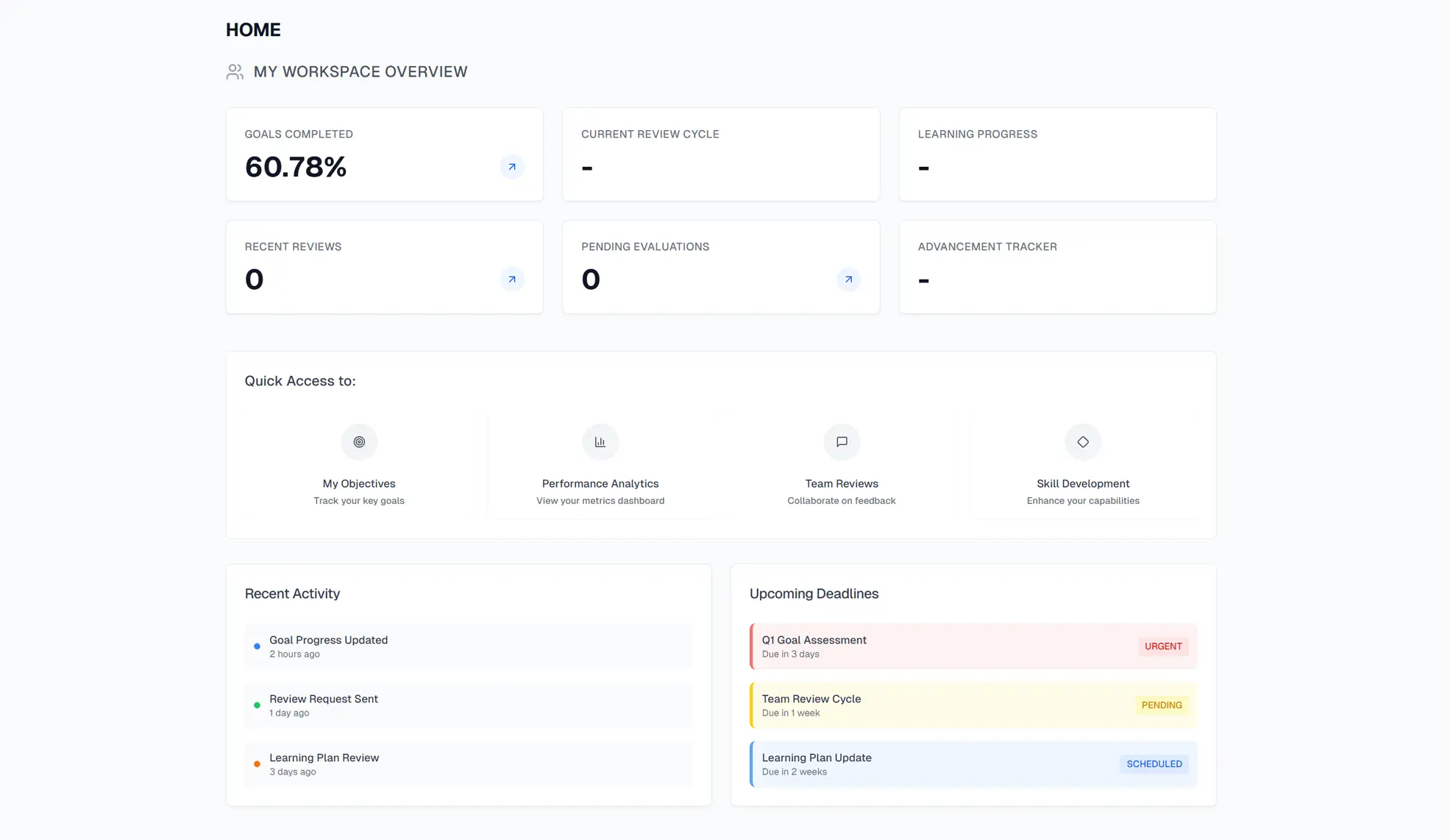The width and height of the screenshot is (1450, 840).
Task: Select the Review Request Sent activity
Action: [468, 705]
